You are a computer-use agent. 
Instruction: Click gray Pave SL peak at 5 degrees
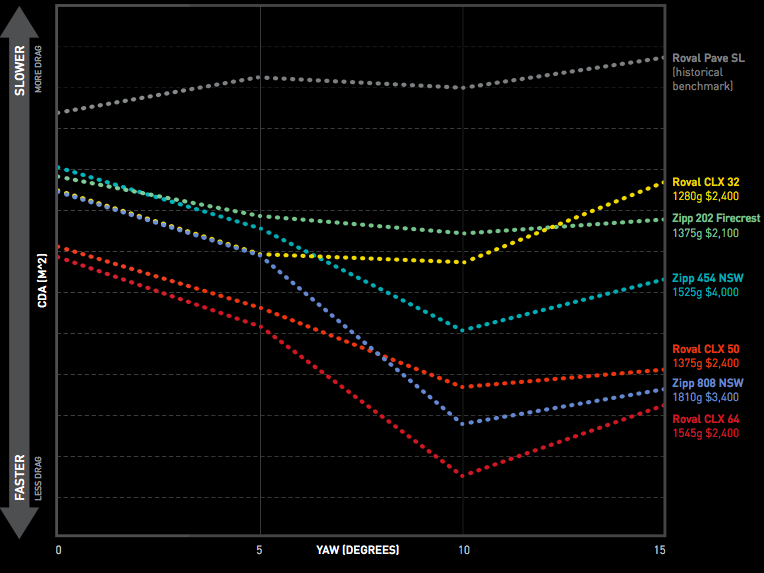click(261, 77)
